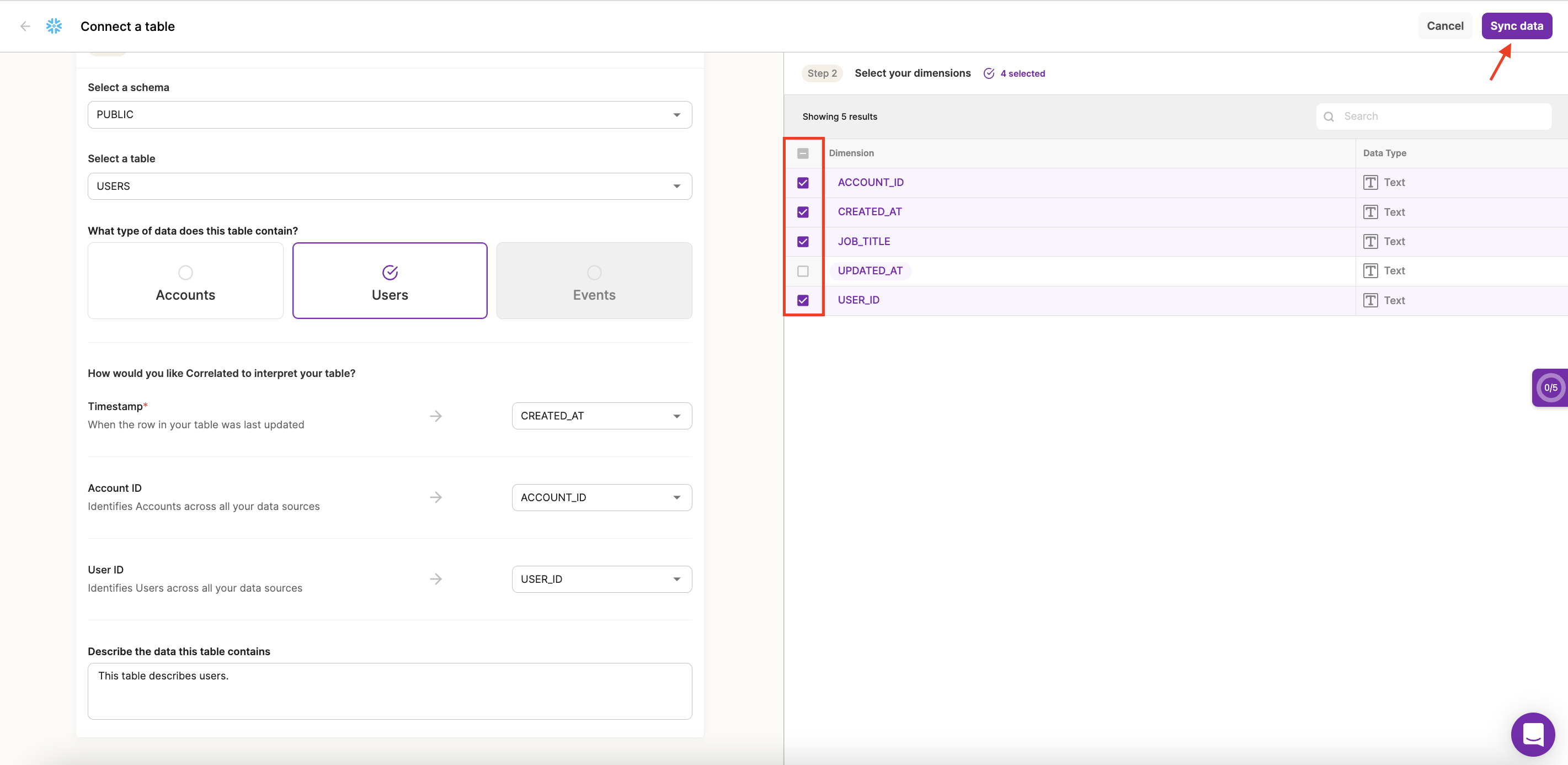Click the text type icon for UPDATED_AT
The height and width of the screenshot is (765, 1568).
point(1370,270)
